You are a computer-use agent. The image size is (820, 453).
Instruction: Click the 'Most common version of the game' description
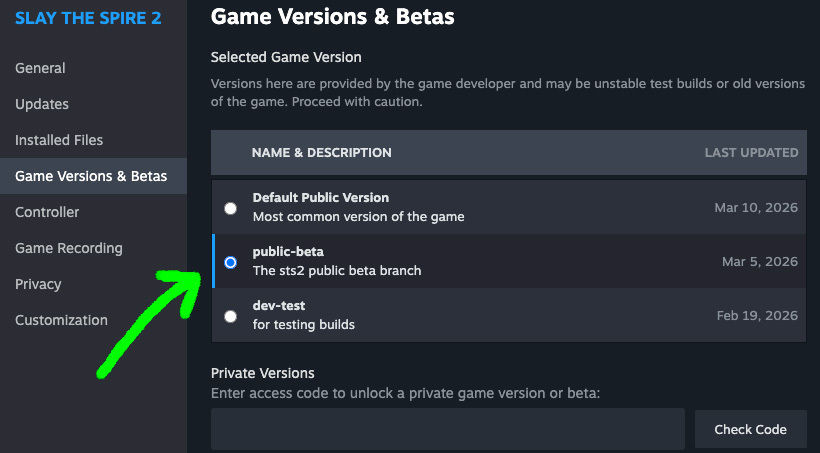[x=358, y=216]
